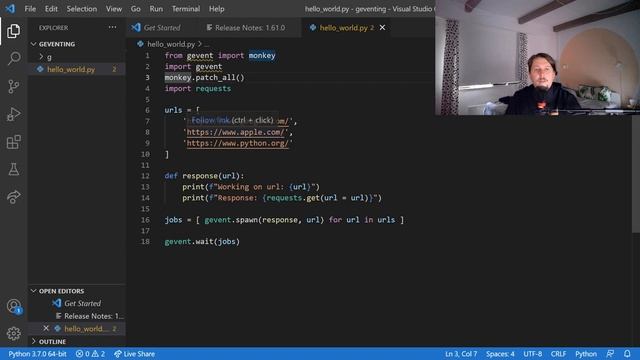The image size is (640, 360).
Task: Open the Edit menu
Action: 51,9
